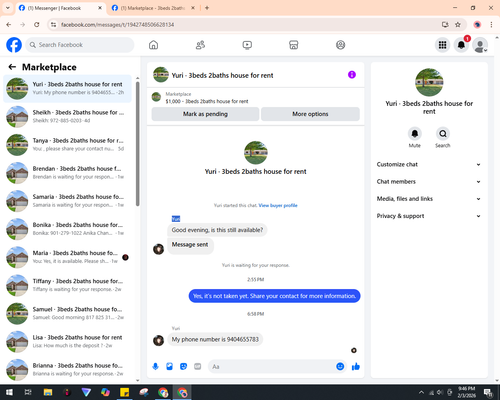Viewport: 500px width, 400px height.
Task: Click the Search Facebook field
Action: [x=80, y=45]
